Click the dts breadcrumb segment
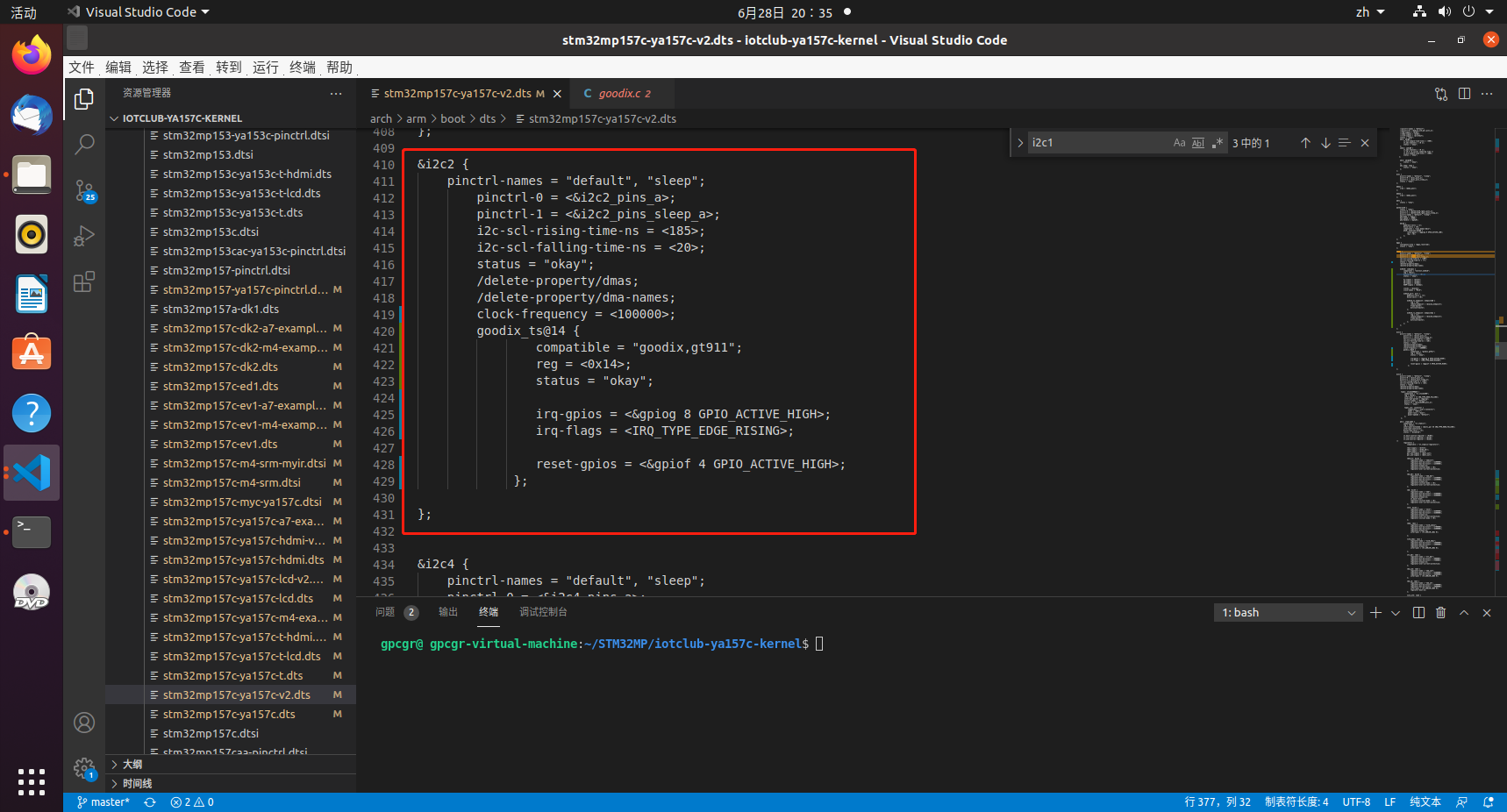This screenshot has width=1507, height=812. (x=488, y=118)
